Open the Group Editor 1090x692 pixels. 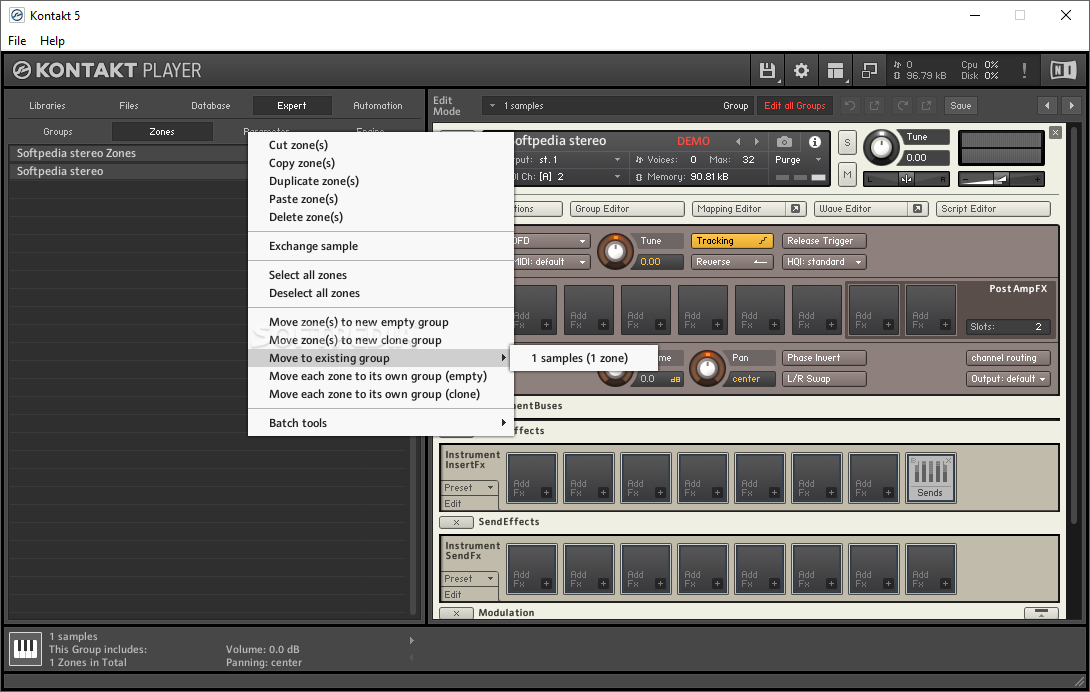(x=627, y=209)
